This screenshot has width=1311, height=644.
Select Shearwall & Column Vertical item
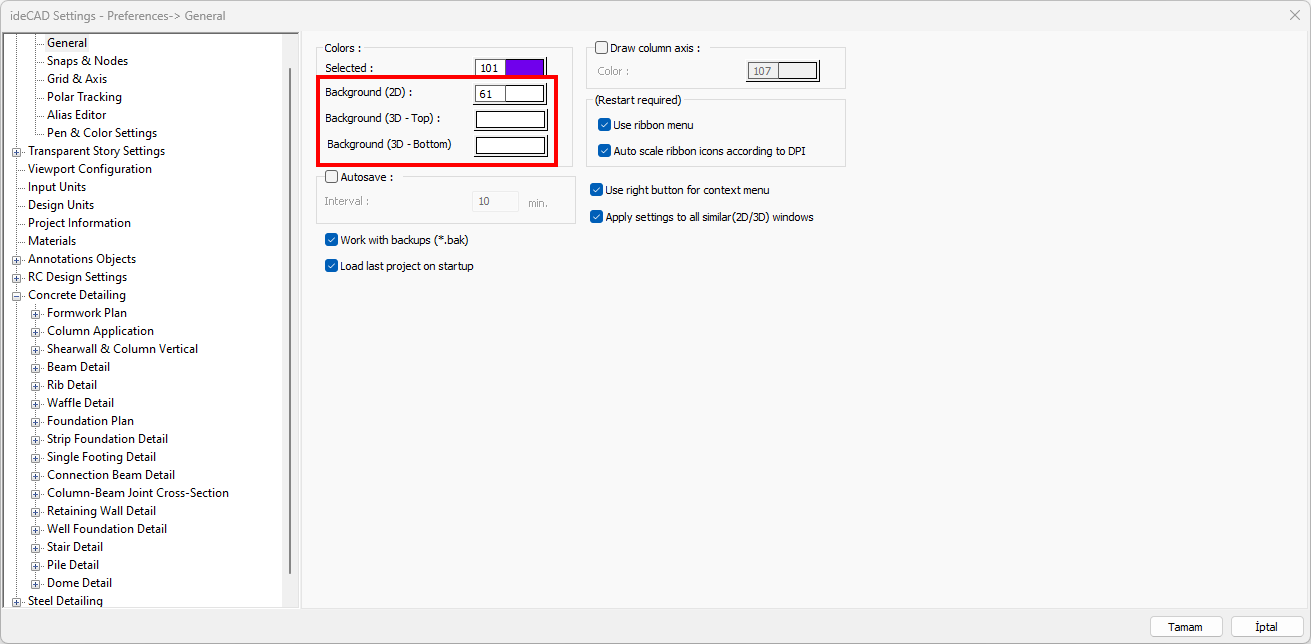(122, 349)
